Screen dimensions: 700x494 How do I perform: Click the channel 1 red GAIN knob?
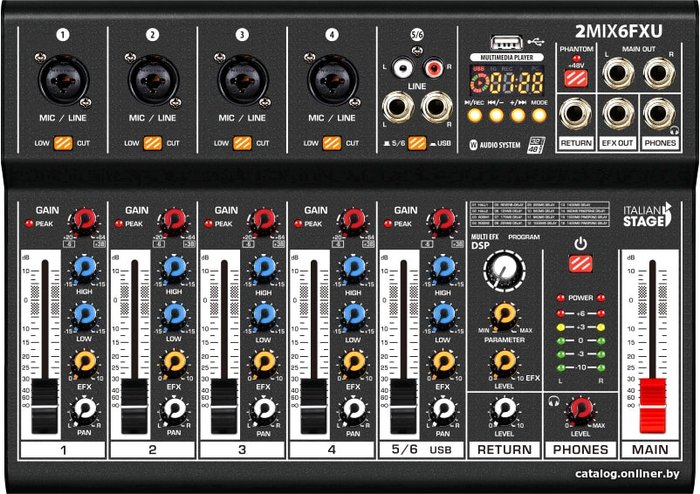[x=83, y=219]
